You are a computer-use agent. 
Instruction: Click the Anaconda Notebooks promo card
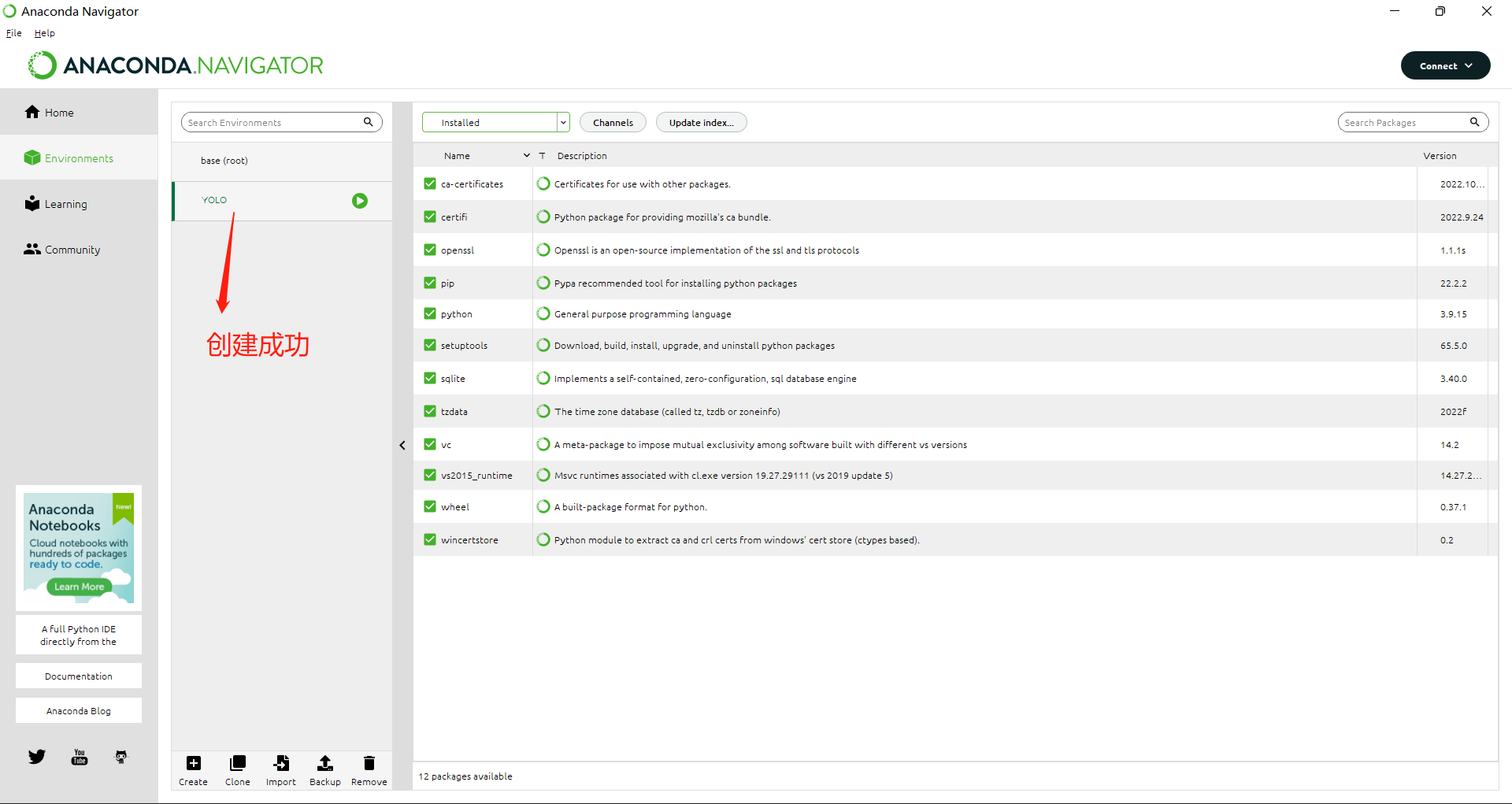pos(79,548)
